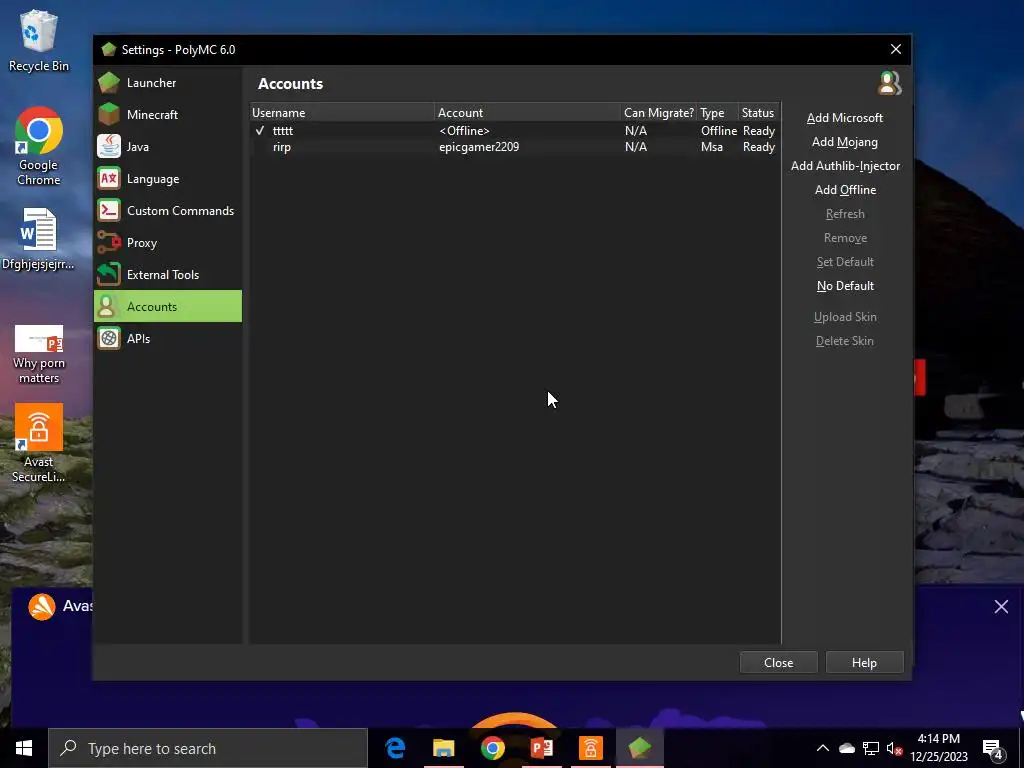This screenshot has height=768, width=1024.
Task: Open the Java settings coffee cup icon
Action: (x=109, y=146)
